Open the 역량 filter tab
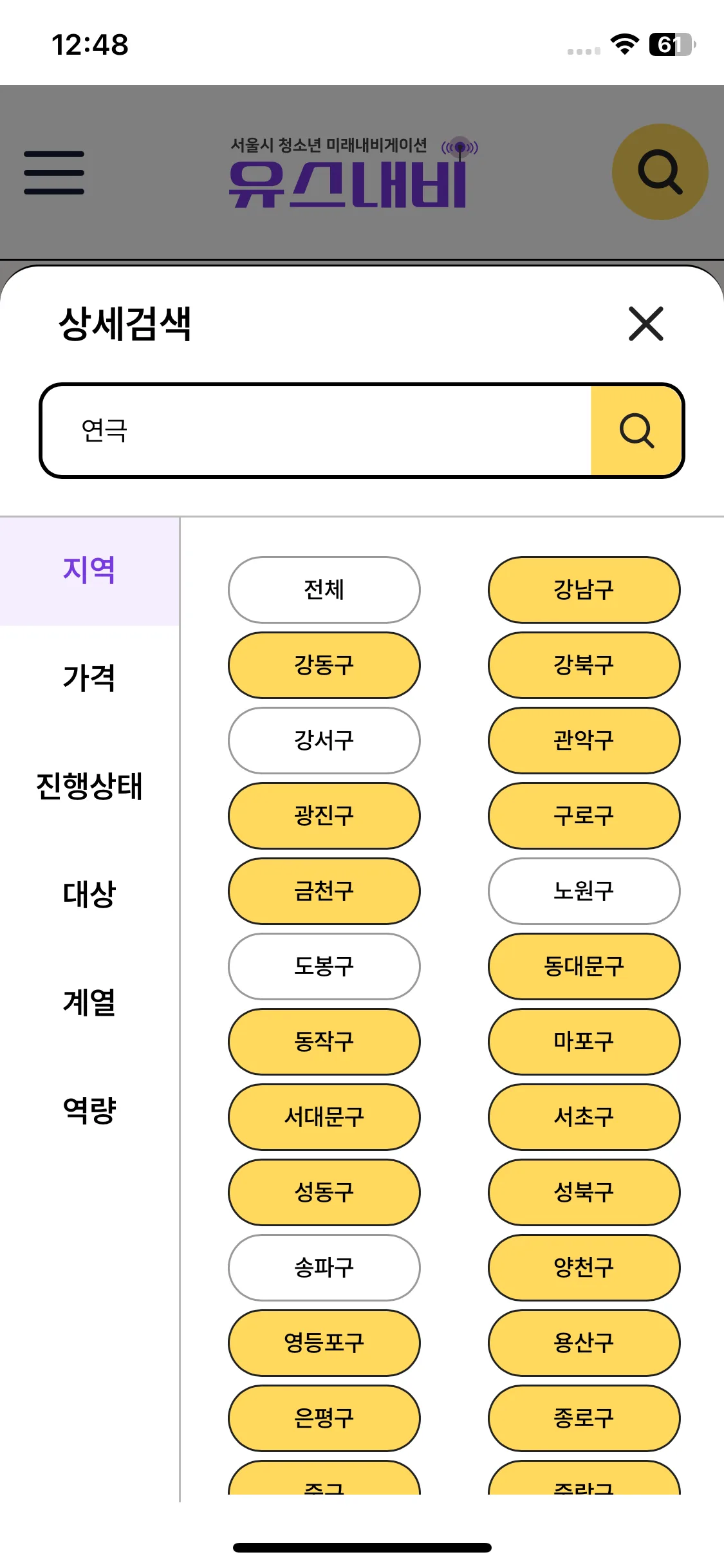Viewport: 724px width, 1568px height. 89,1110
